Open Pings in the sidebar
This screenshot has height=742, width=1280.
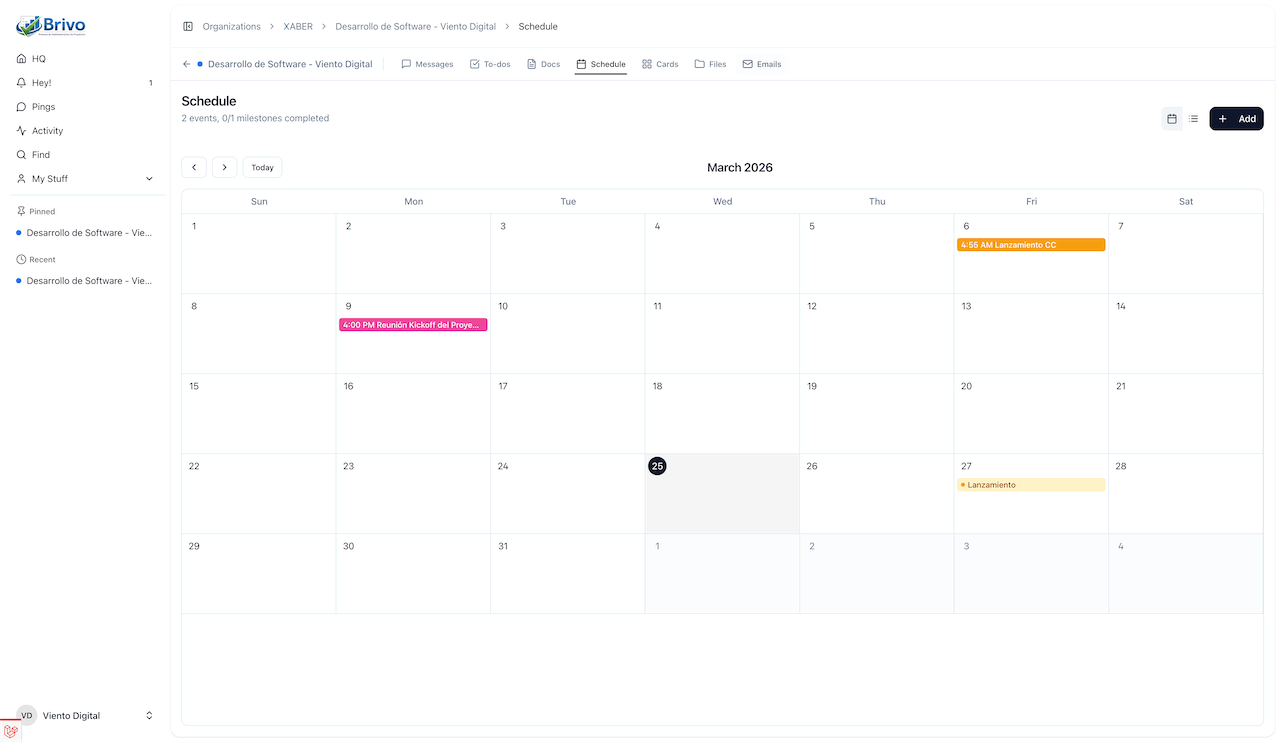tap(43, 107)
